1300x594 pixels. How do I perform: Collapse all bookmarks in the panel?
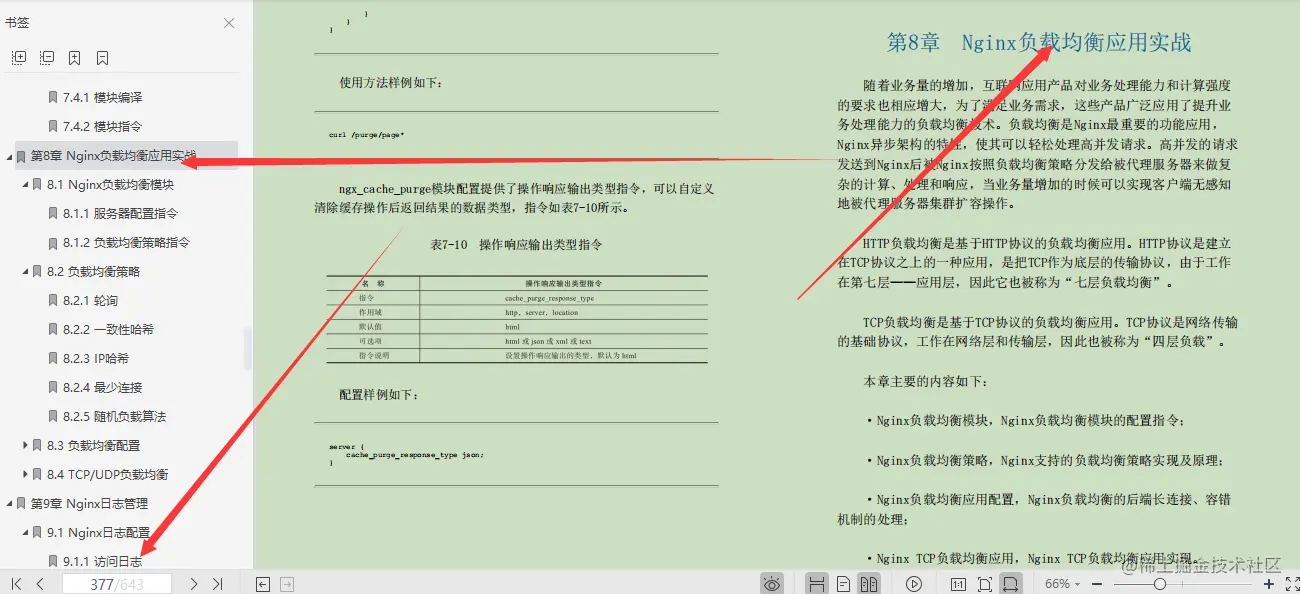pos(46,57)
